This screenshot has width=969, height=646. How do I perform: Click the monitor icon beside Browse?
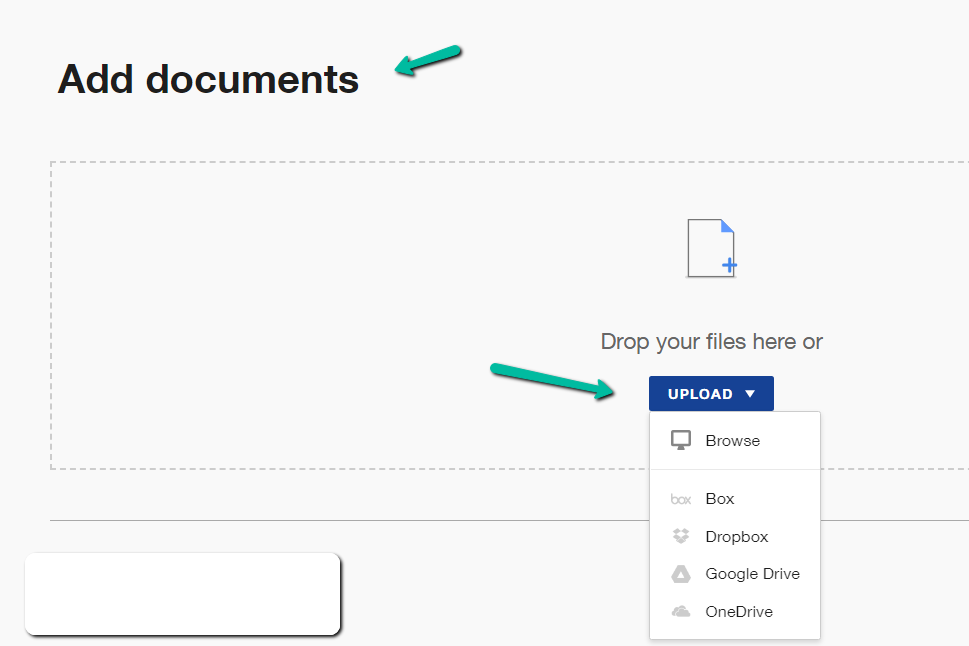pos(681,441)
